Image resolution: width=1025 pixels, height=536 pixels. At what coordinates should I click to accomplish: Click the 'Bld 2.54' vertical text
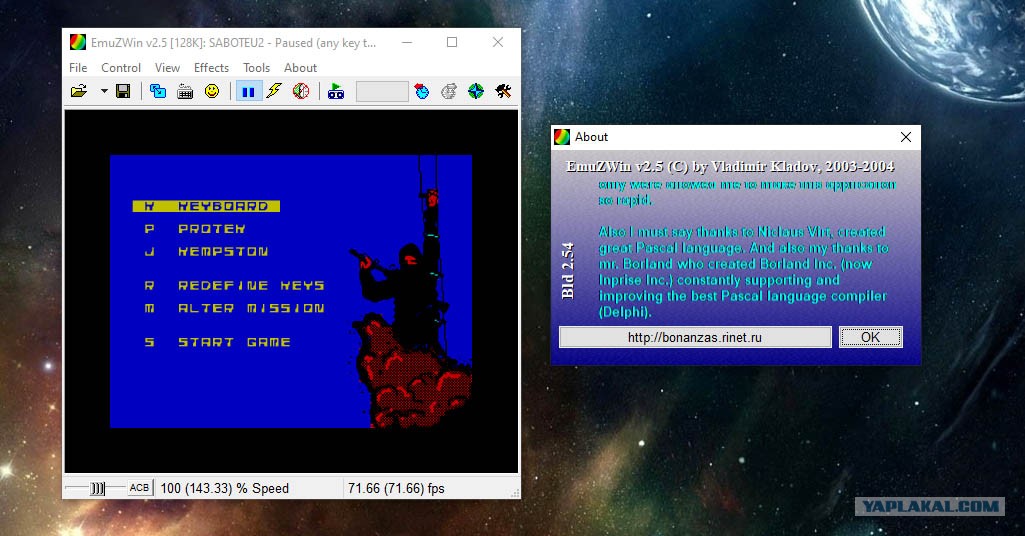(x=567, y=270)
